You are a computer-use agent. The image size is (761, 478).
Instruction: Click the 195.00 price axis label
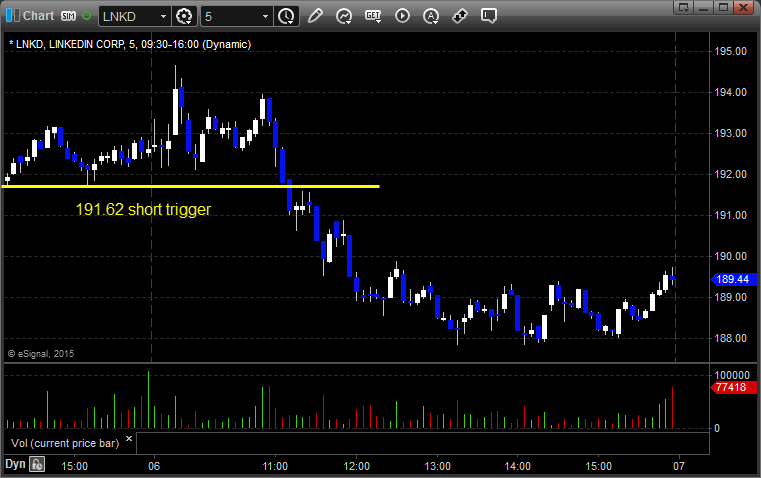click(x=730, y=51)
